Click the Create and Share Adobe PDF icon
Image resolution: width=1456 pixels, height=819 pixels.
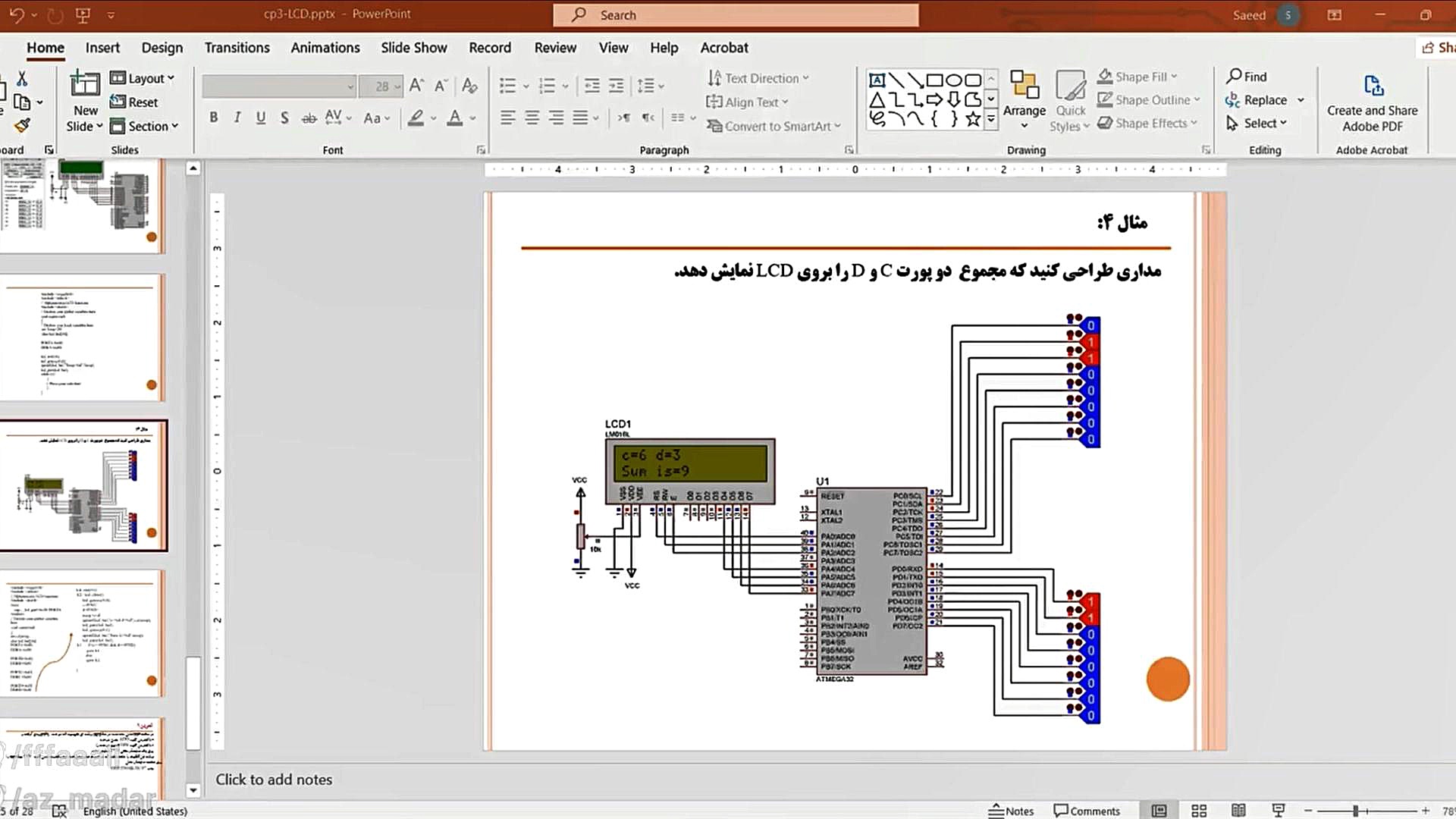click(1373, 85)
